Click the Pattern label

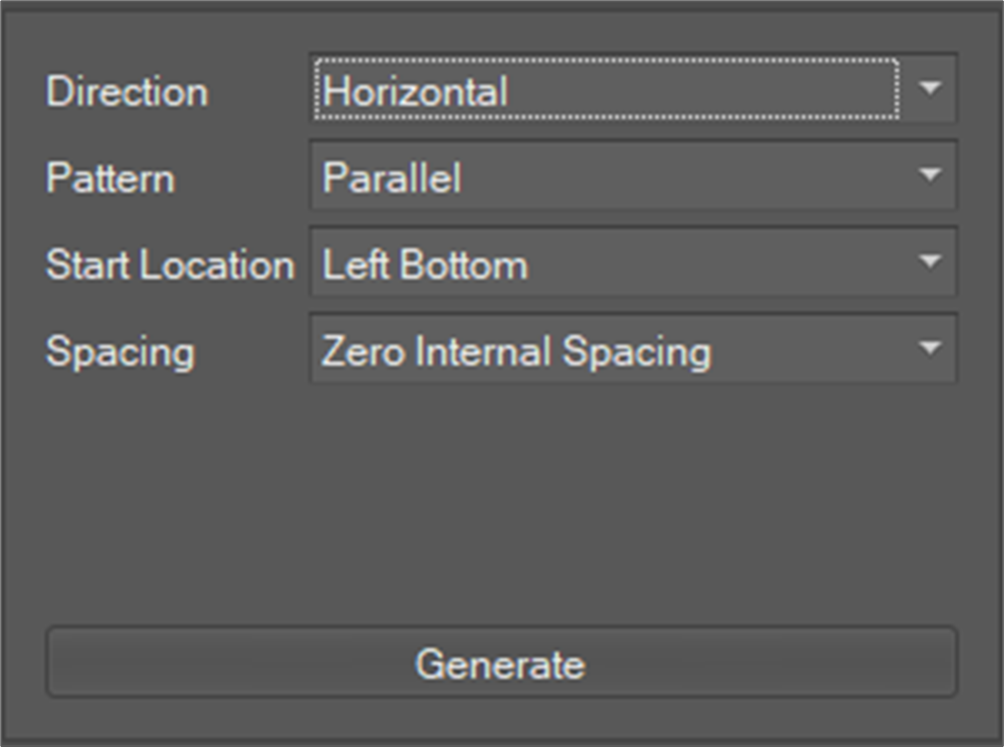(x=110, y=178)
